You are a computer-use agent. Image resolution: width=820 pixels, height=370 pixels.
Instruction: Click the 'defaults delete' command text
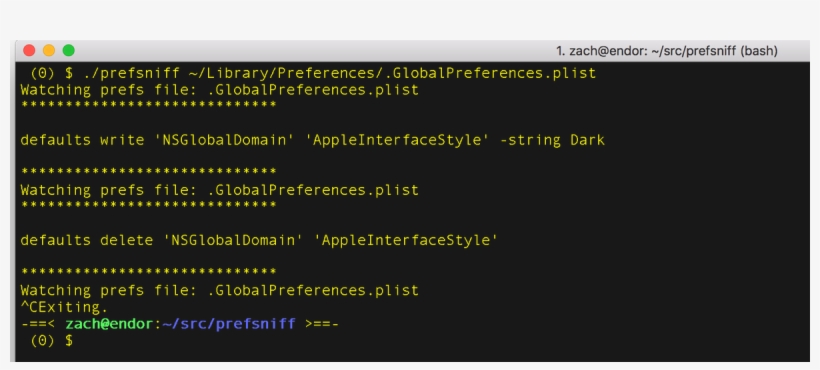click(87, 240)
